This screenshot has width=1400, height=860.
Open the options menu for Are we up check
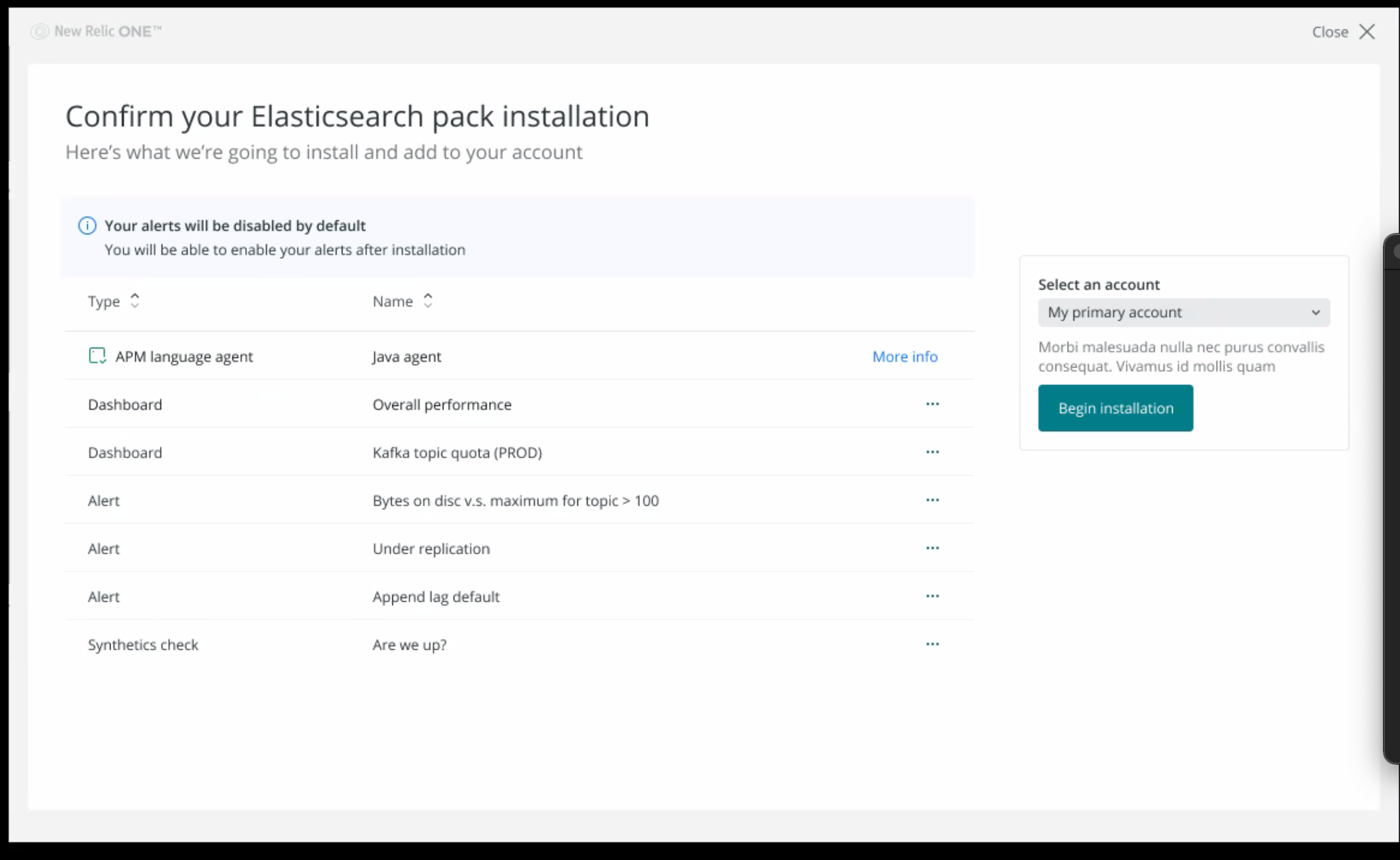click(x=932, y=644)
